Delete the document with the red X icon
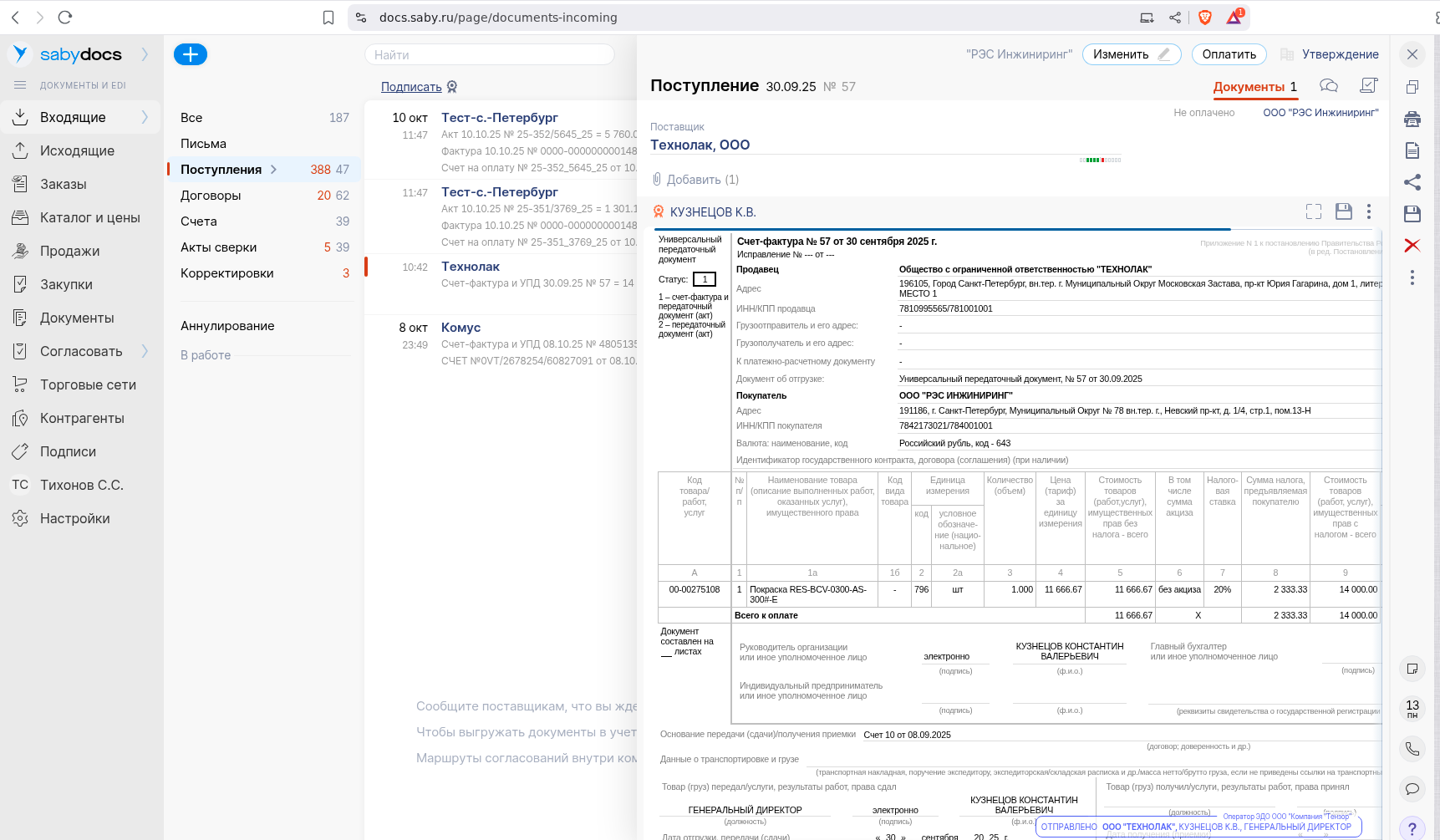The height and width of the screenshot is (840, 1440). pyautogui.click(x=1412, y=245)
